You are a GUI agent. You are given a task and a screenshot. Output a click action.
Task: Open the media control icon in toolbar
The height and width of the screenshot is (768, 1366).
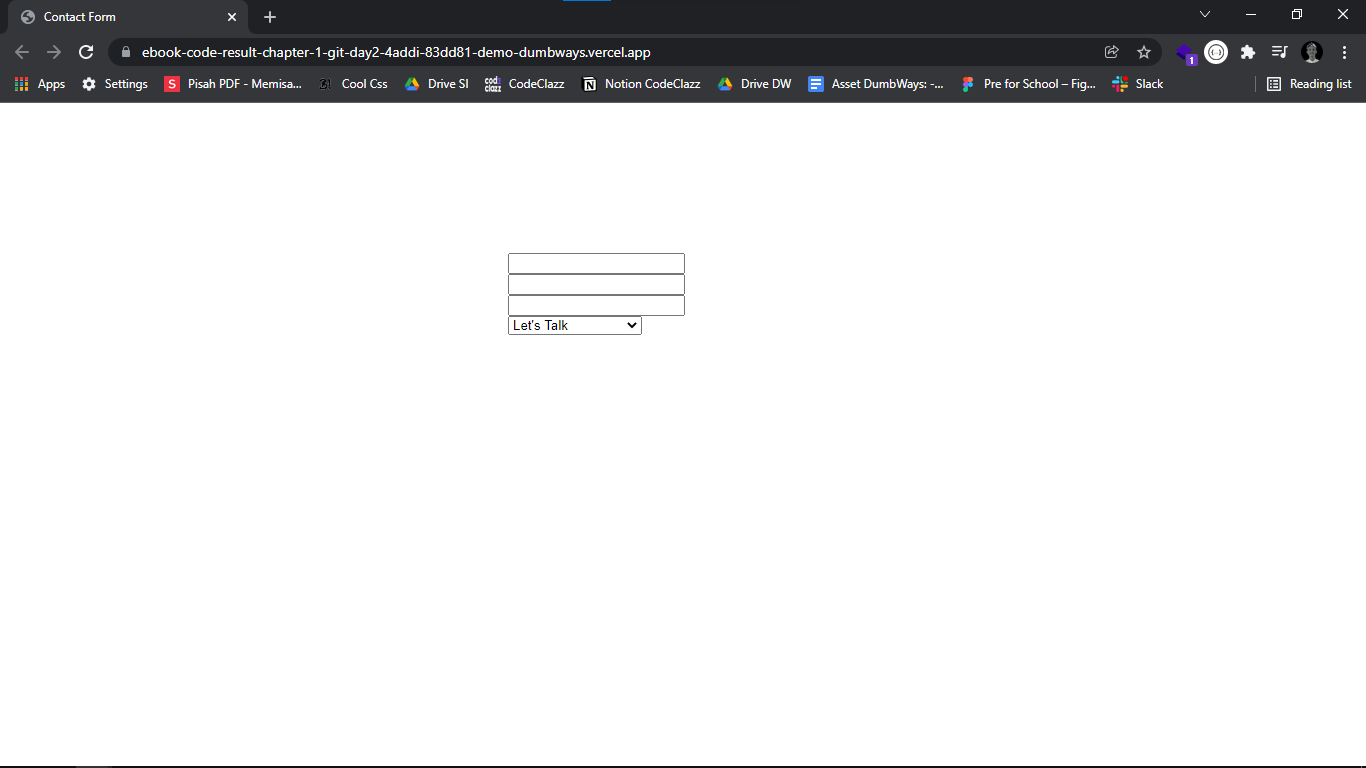pos(1279,52)
